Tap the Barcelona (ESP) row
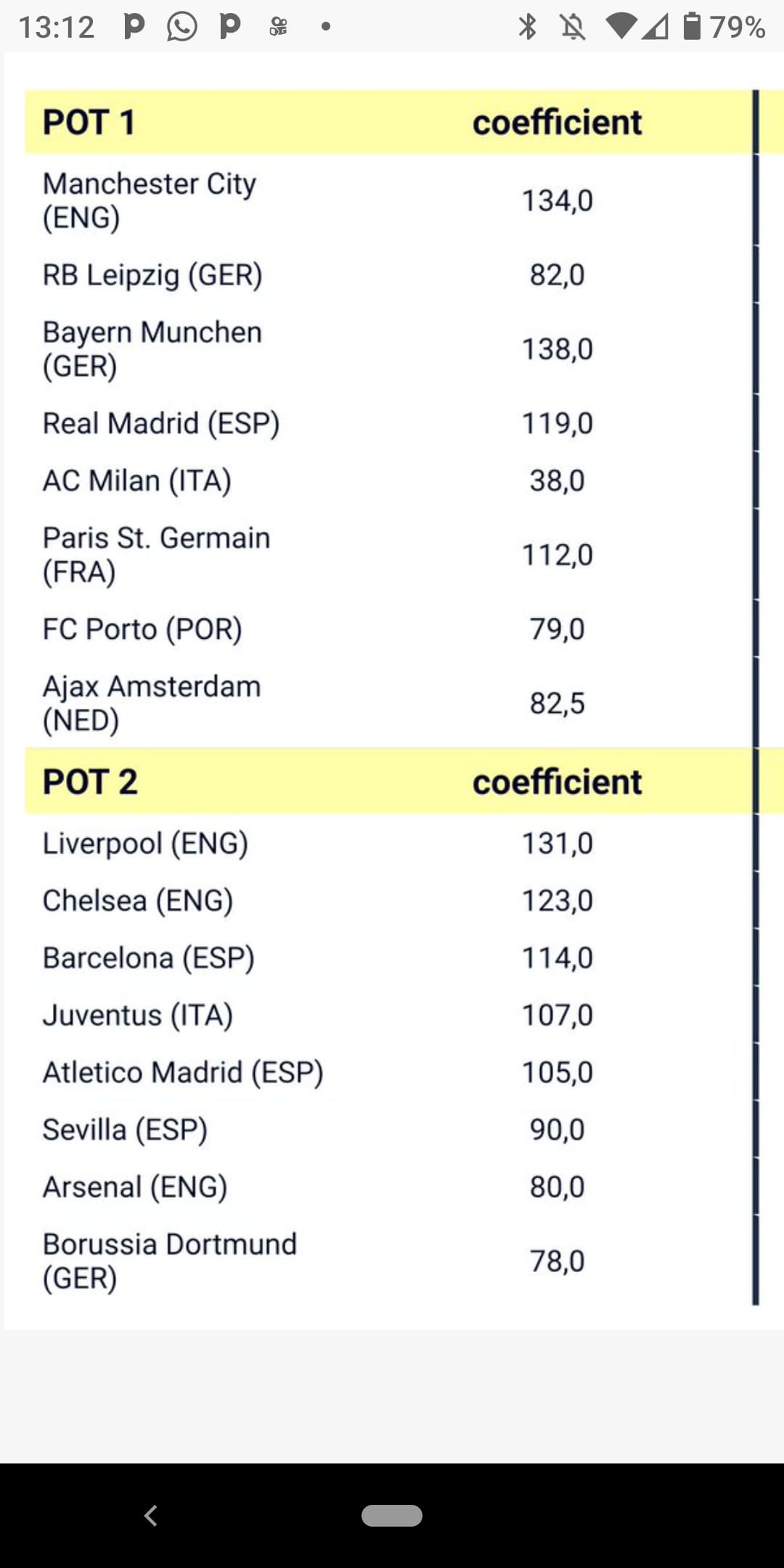Viewport: 784px width, 1568px height. point(389,958)
